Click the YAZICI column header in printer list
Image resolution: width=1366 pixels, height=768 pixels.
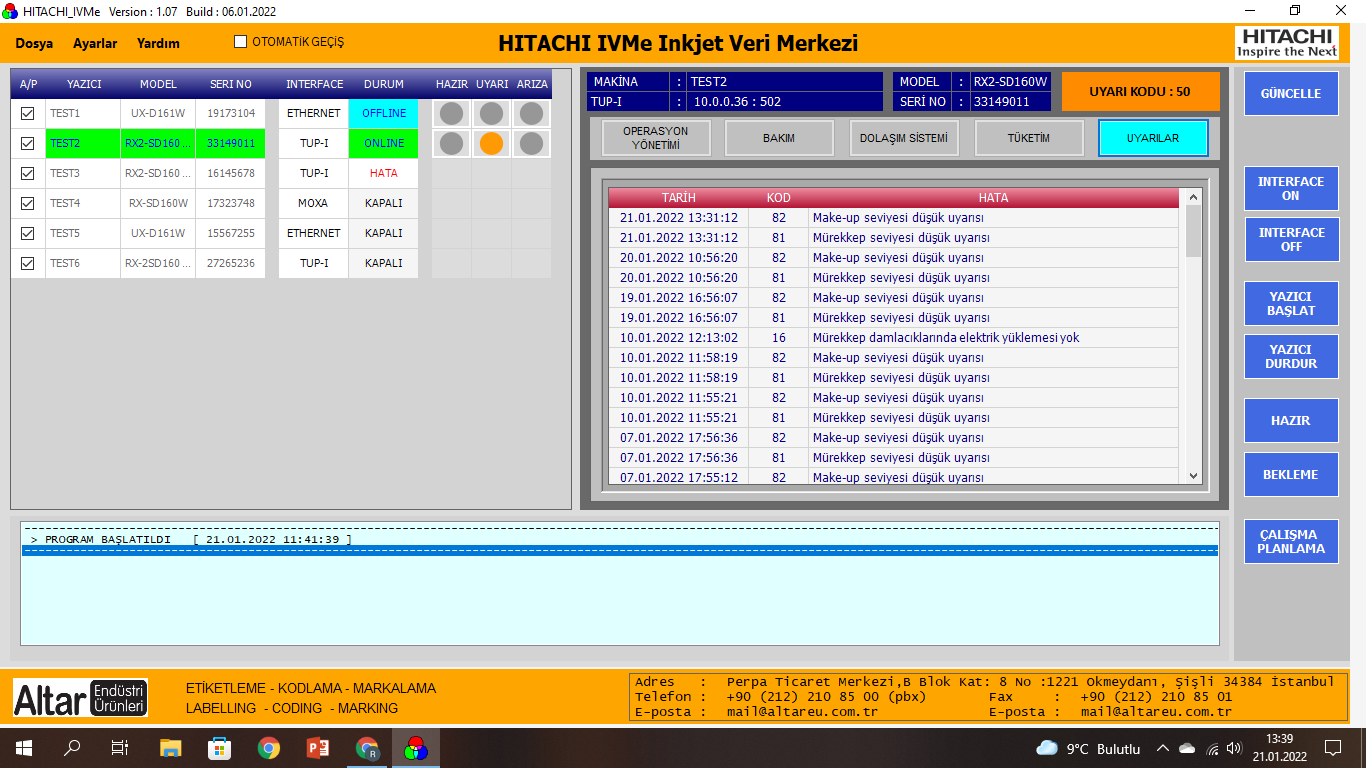pyautogui.click(x=84, y=84)
